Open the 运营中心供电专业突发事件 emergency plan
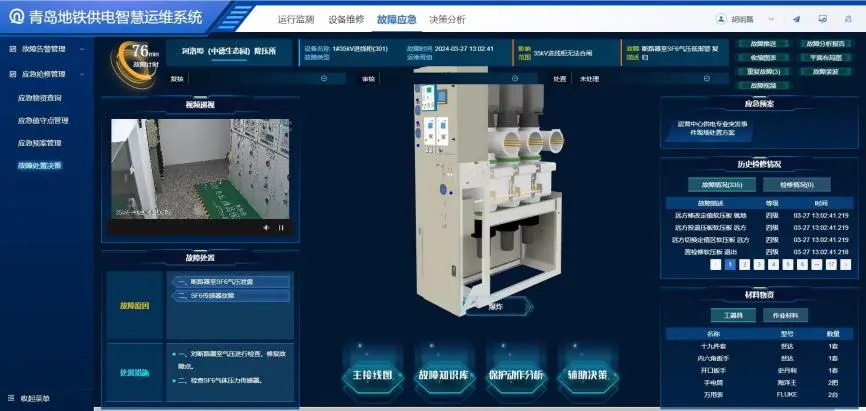866x411 pixels. [712, 129]
